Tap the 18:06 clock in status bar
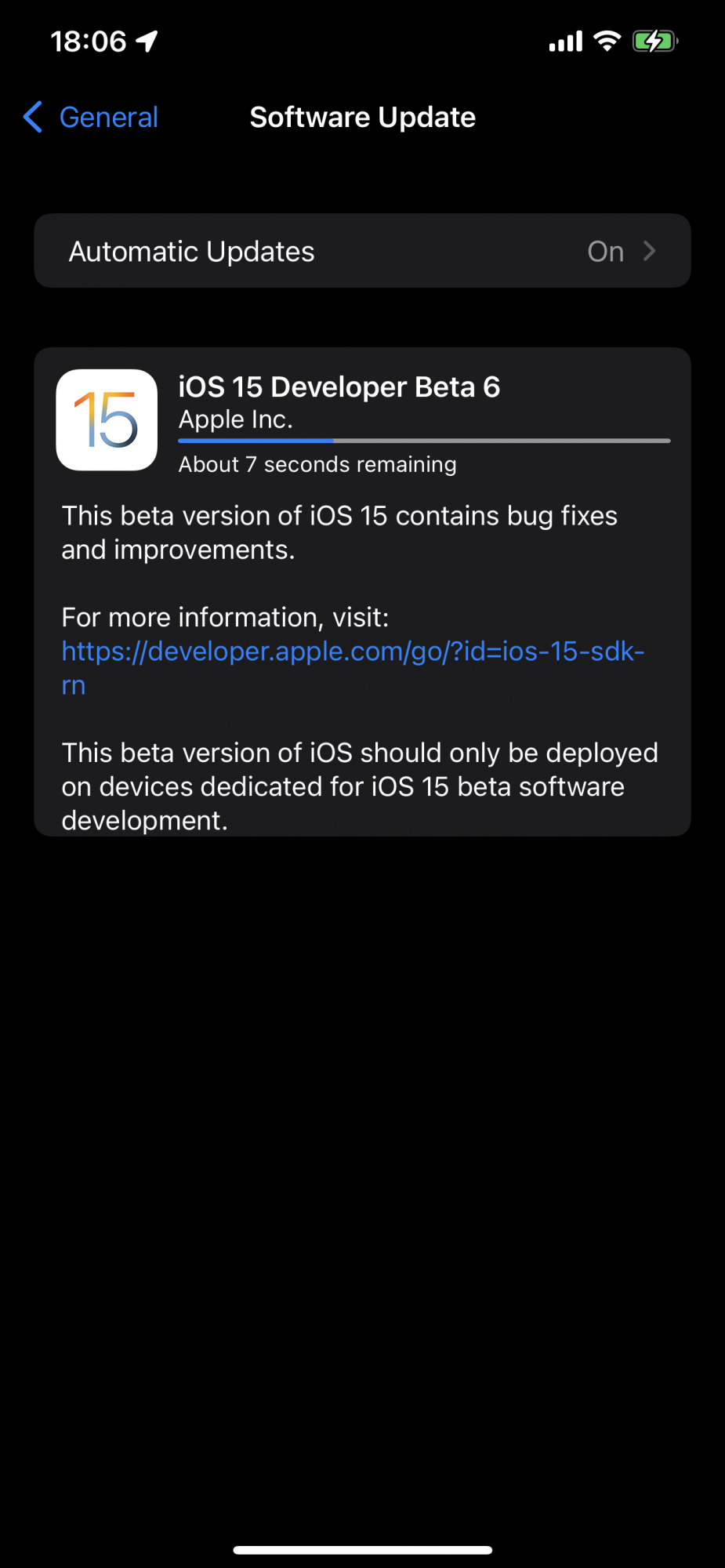The image size is (725, 1568). 88,41
